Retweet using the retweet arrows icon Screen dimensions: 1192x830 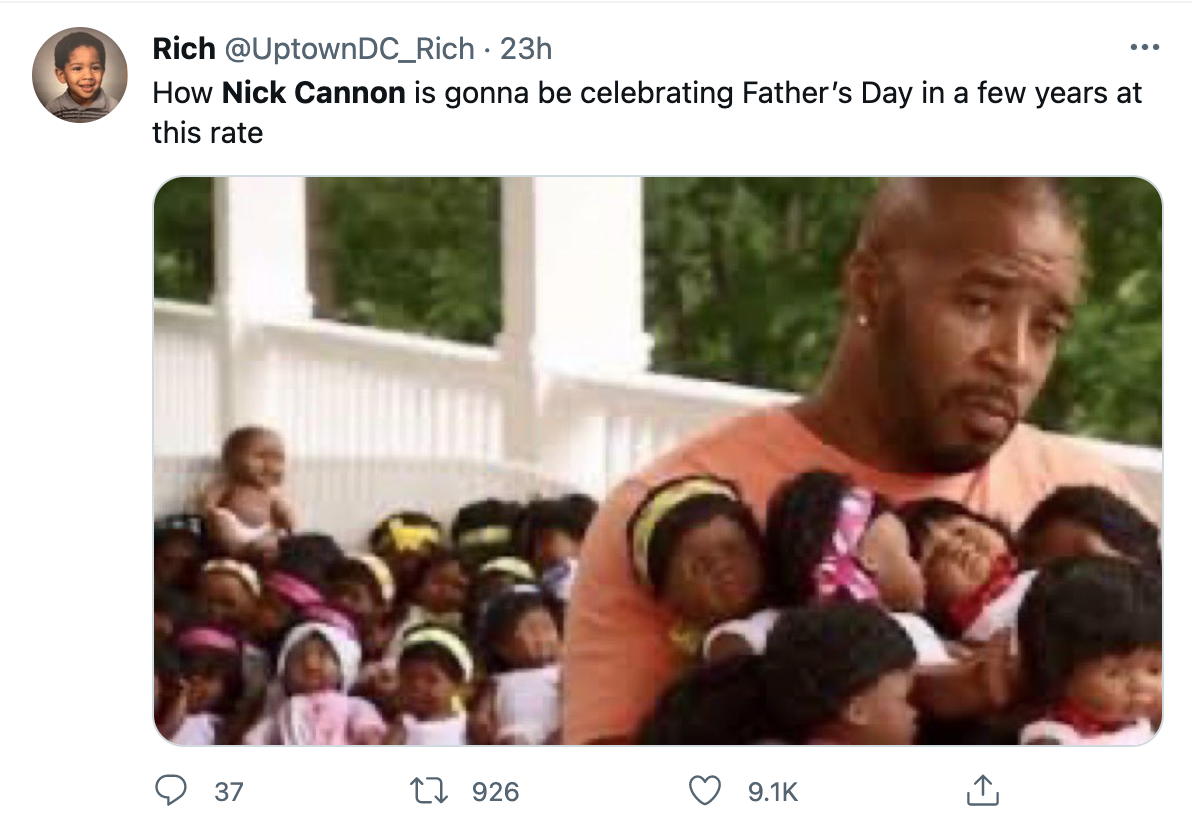[430, 790]
